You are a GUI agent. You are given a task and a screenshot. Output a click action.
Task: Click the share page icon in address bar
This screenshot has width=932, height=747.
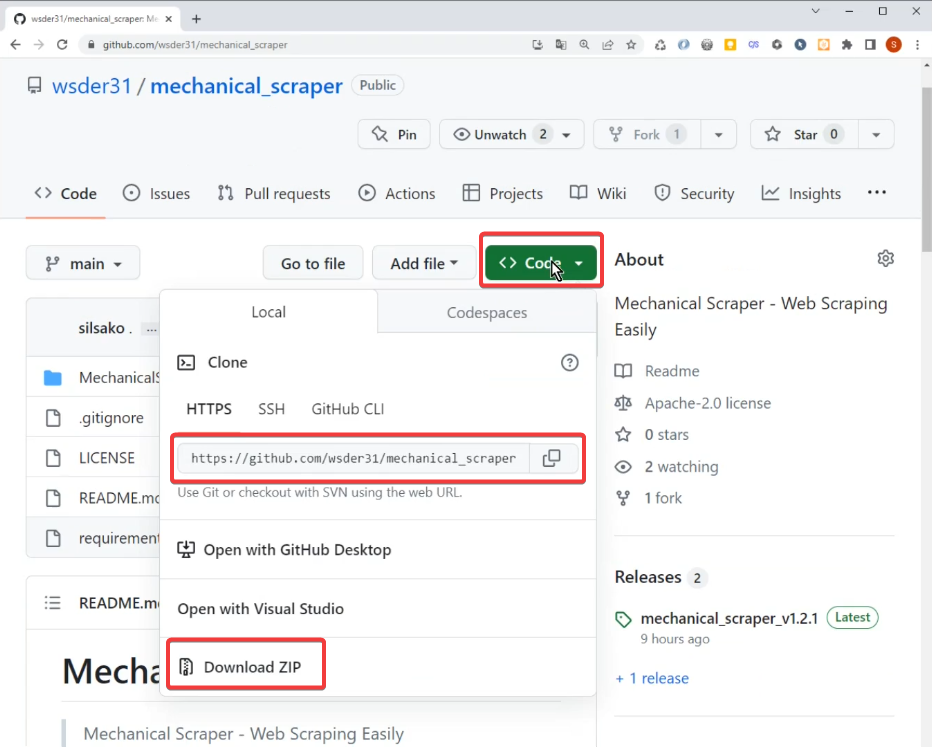click(x=607, y=45)
